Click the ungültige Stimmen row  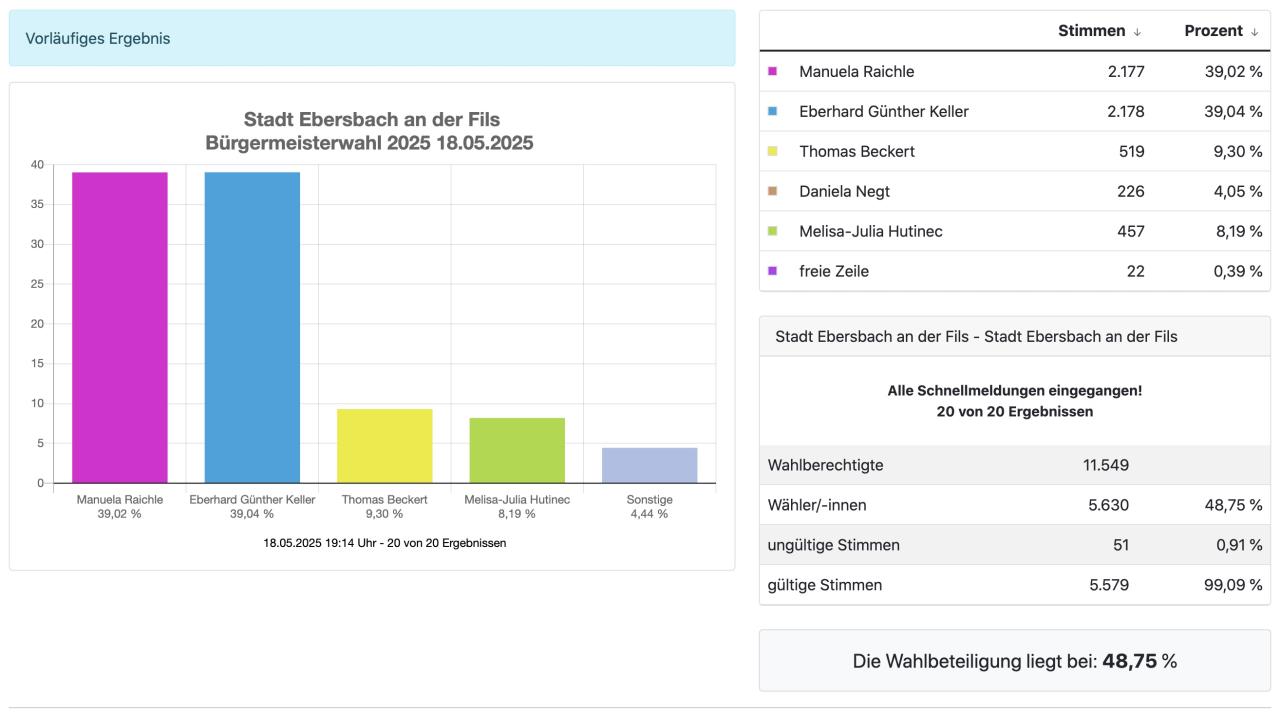(1014, 545)
